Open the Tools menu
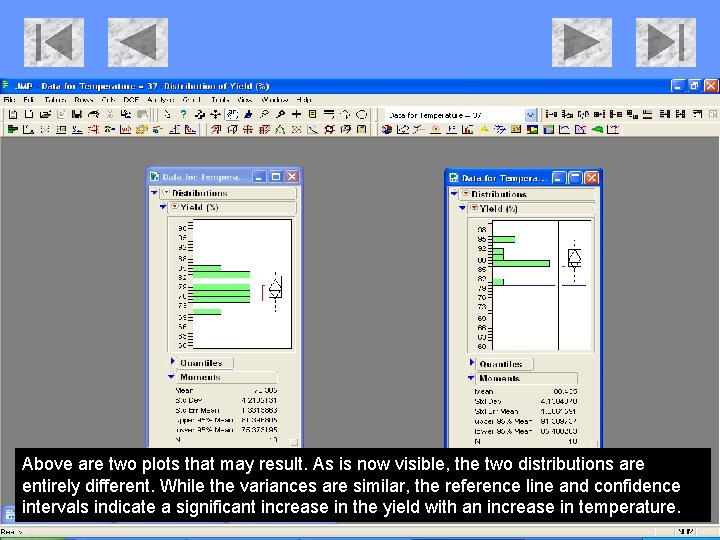 [220, 100]
